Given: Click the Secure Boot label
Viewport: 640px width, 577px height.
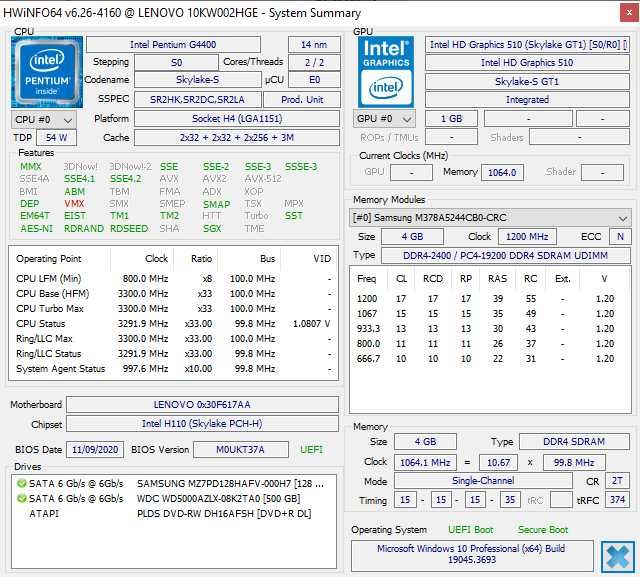Looking at the screenshot, I should [543, 530].
